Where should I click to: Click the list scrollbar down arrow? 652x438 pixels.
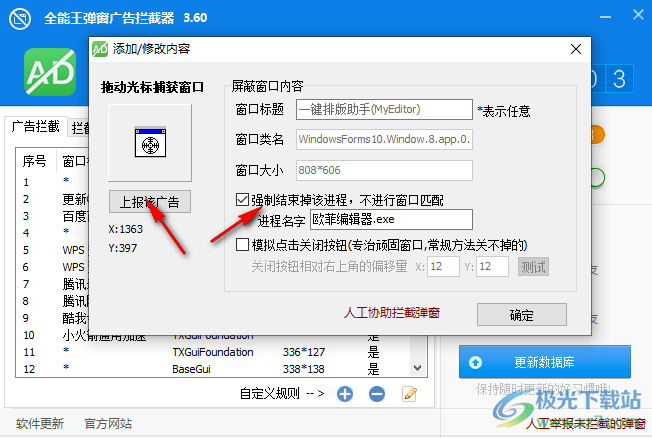(418, 368)
